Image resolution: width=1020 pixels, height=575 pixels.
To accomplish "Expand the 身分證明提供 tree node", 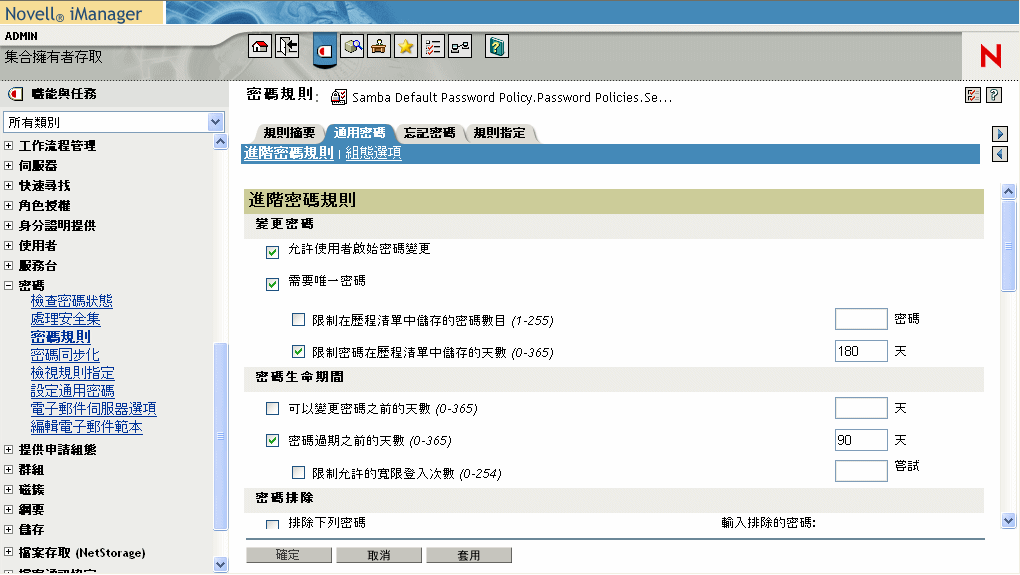I will (x=8, y=226).
